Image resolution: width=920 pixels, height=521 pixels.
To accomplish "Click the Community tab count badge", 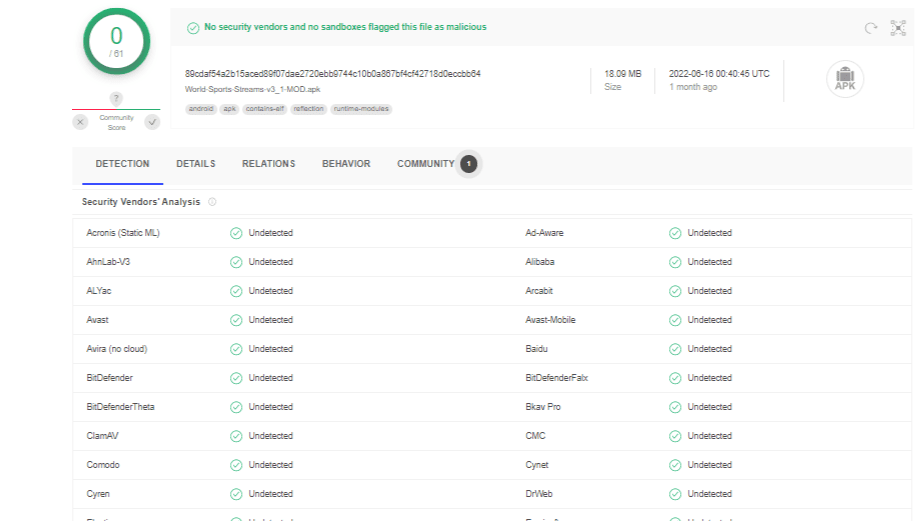I will 469,164.
